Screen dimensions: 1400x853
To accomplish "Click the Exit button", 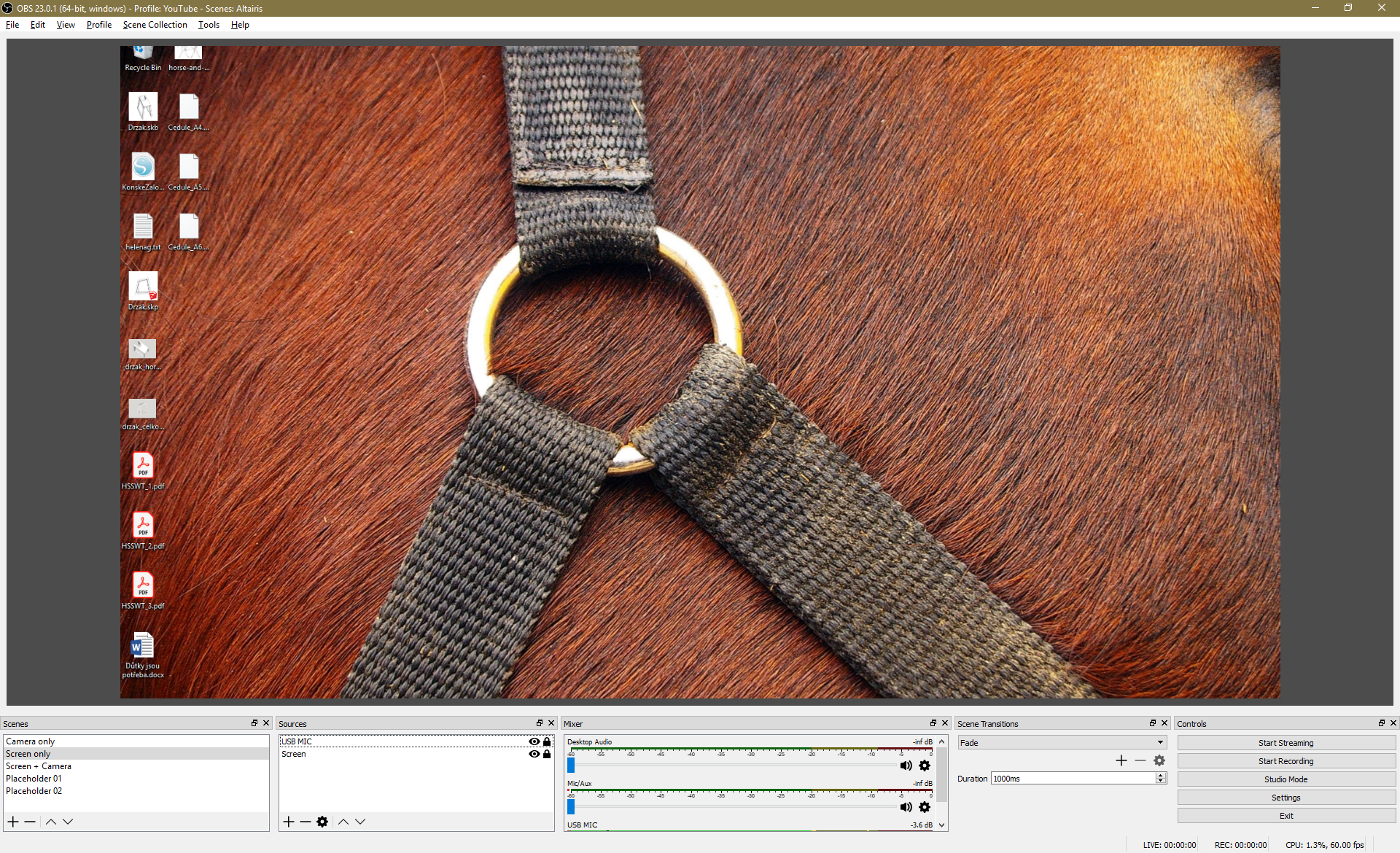I will pos(1286,816).
